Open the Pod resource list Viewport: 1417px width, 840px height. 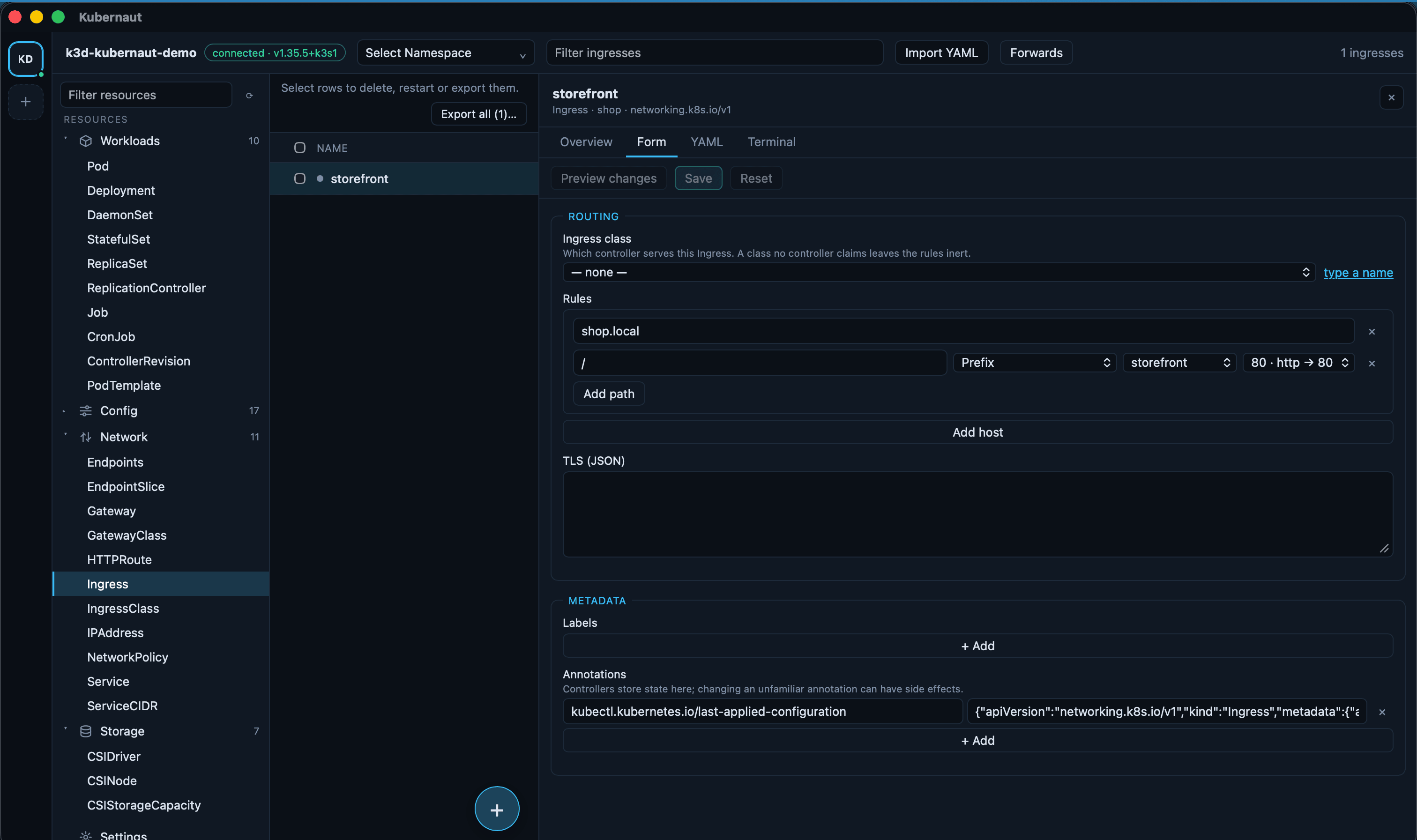[x=161, y=166]
